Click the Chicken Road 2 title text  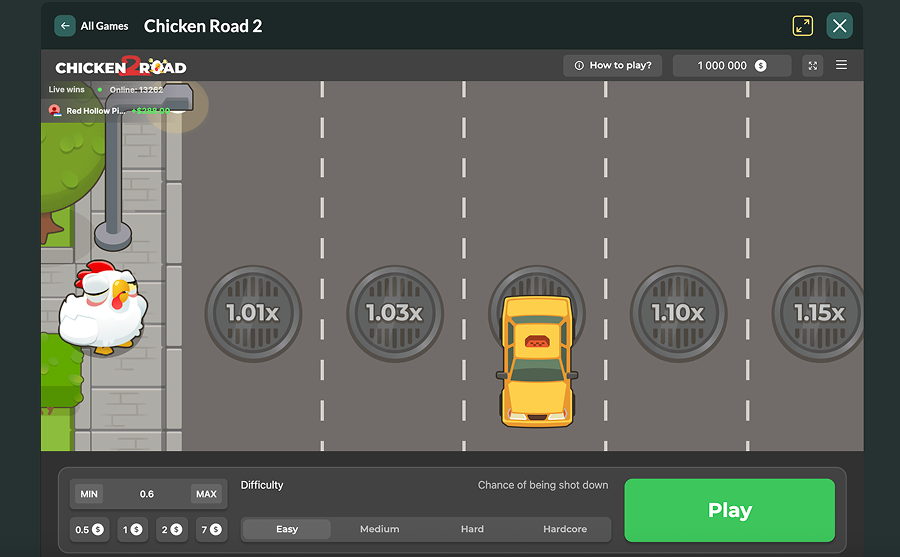[203, 26]
